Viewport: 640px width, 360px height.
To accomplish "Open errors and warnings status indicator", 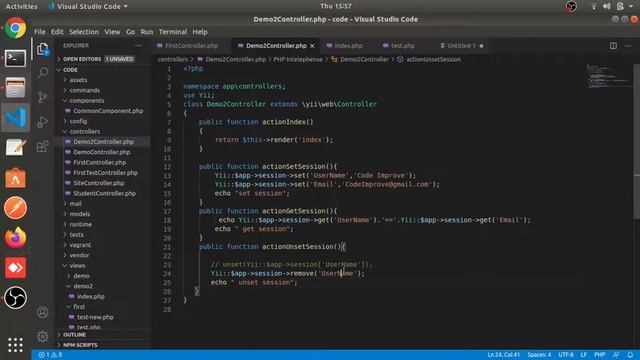I will (x=50, y=355).
